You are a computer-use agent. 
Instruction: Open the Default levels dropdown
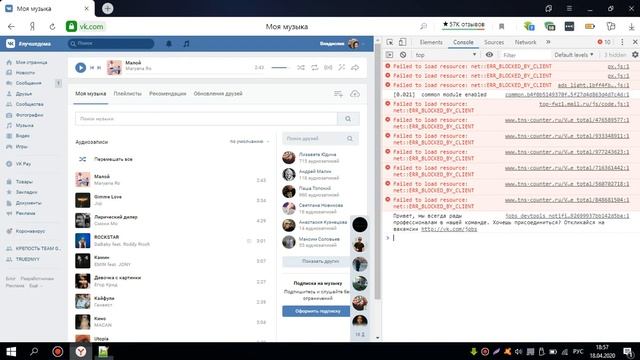pyautogui.click(x=573, y=55)
